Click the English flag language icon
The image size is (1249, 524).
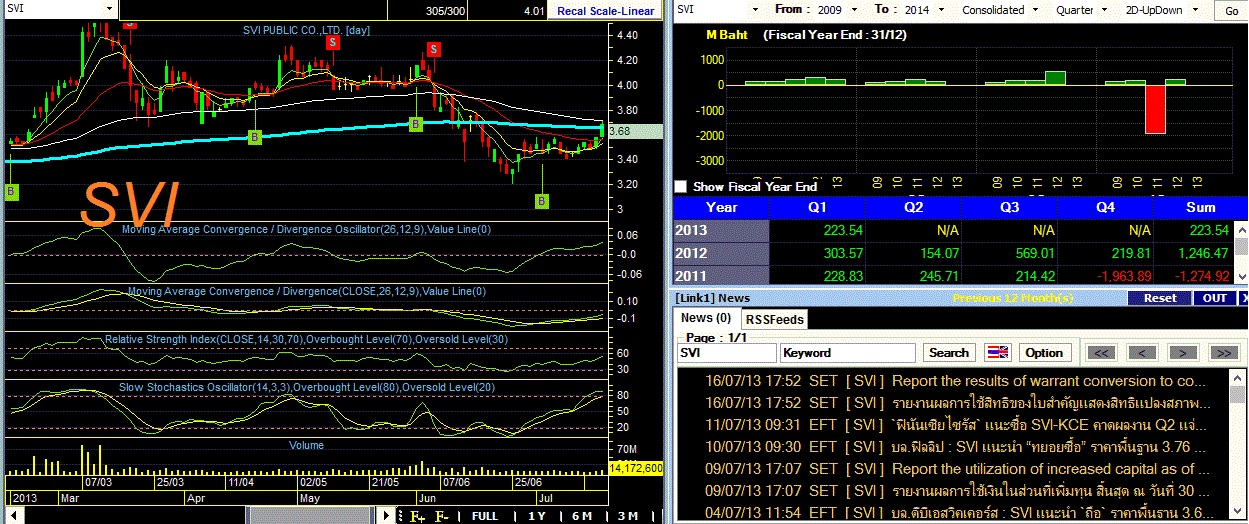tap(997, 353)
